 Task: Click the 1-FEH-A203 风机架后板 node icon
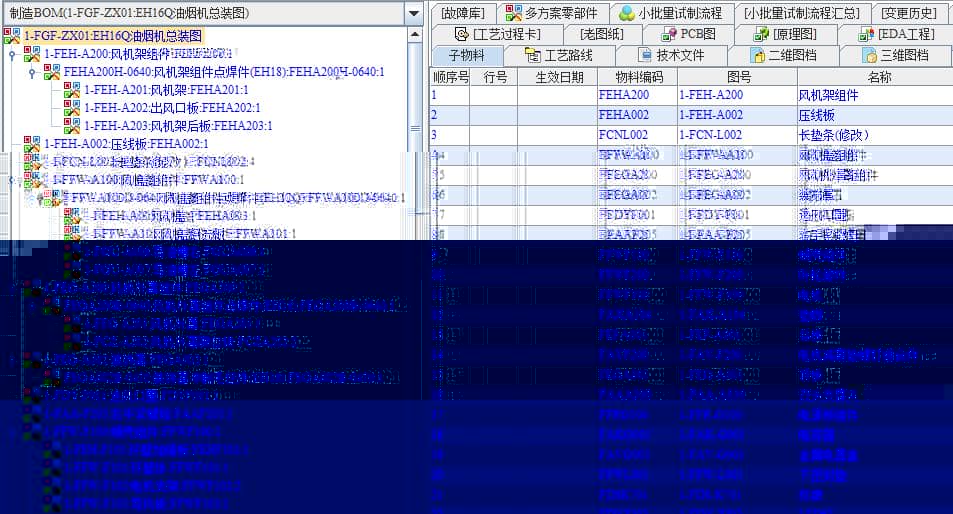tap(72, 126)
